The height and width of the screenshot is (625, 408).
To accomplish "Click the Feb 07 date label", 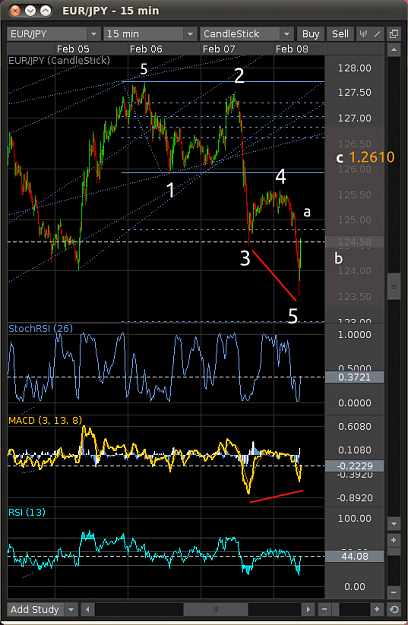I will pyautogui.click(x=219, y=49).
